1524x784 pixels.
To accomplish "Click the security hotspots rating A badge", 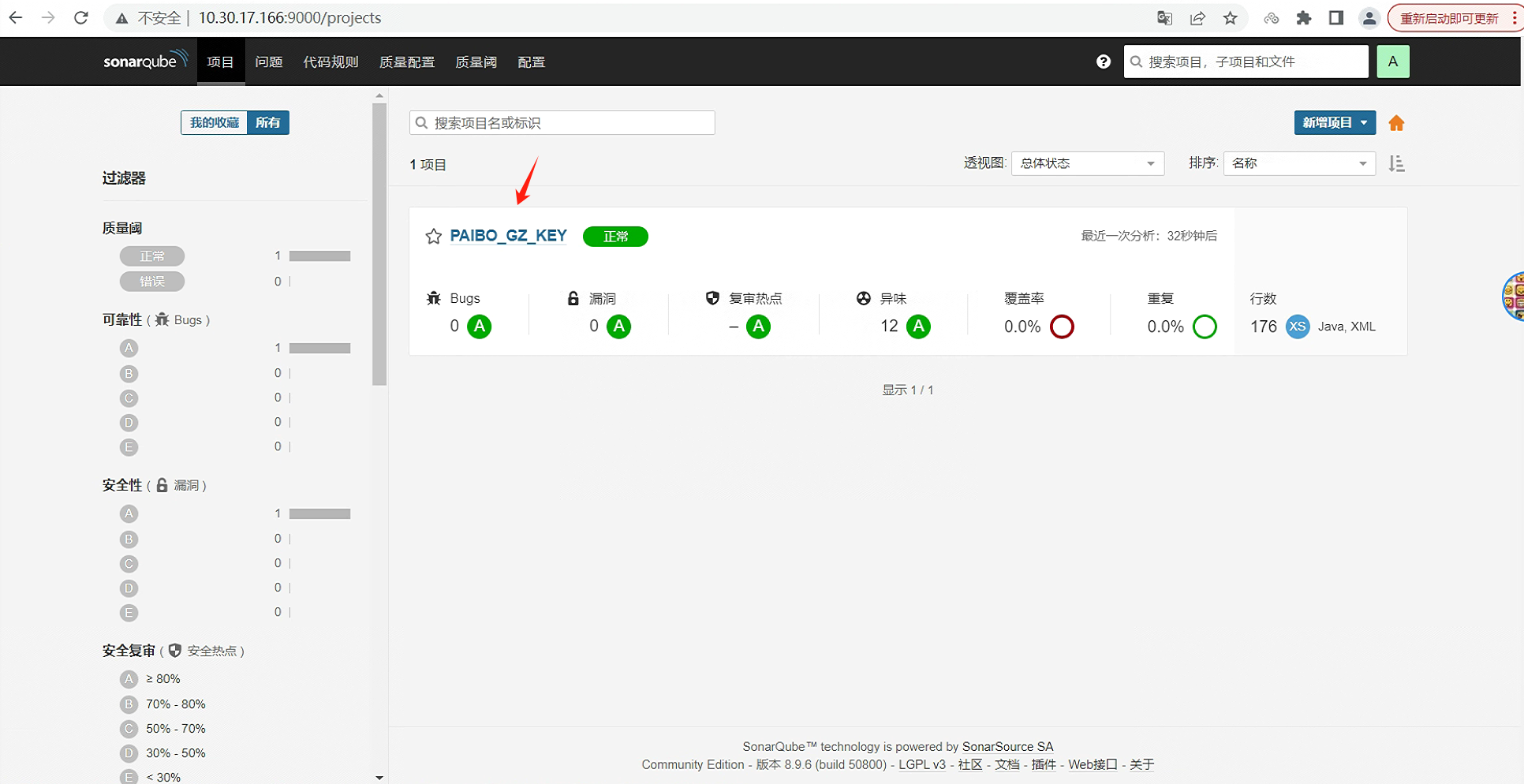I will tap(758, 326).
